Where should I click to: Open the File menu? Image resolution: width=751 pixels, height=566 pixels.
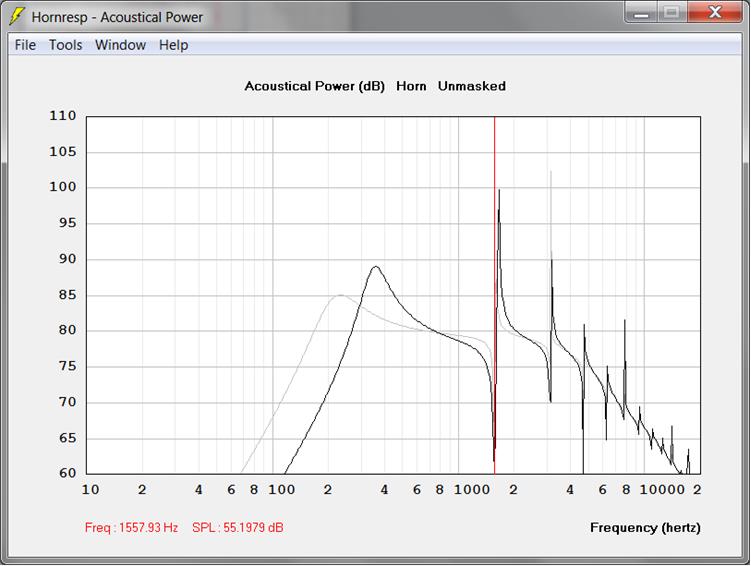point(25,45)
